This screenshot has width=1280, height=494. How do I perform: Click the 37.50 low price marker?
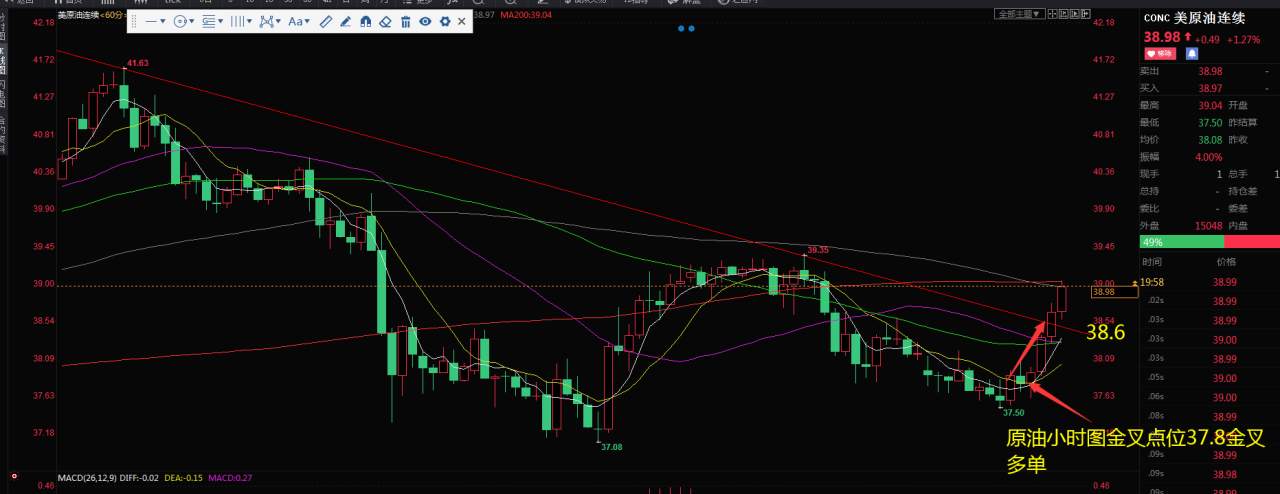pyautogui.click(x=1013, y=412)
